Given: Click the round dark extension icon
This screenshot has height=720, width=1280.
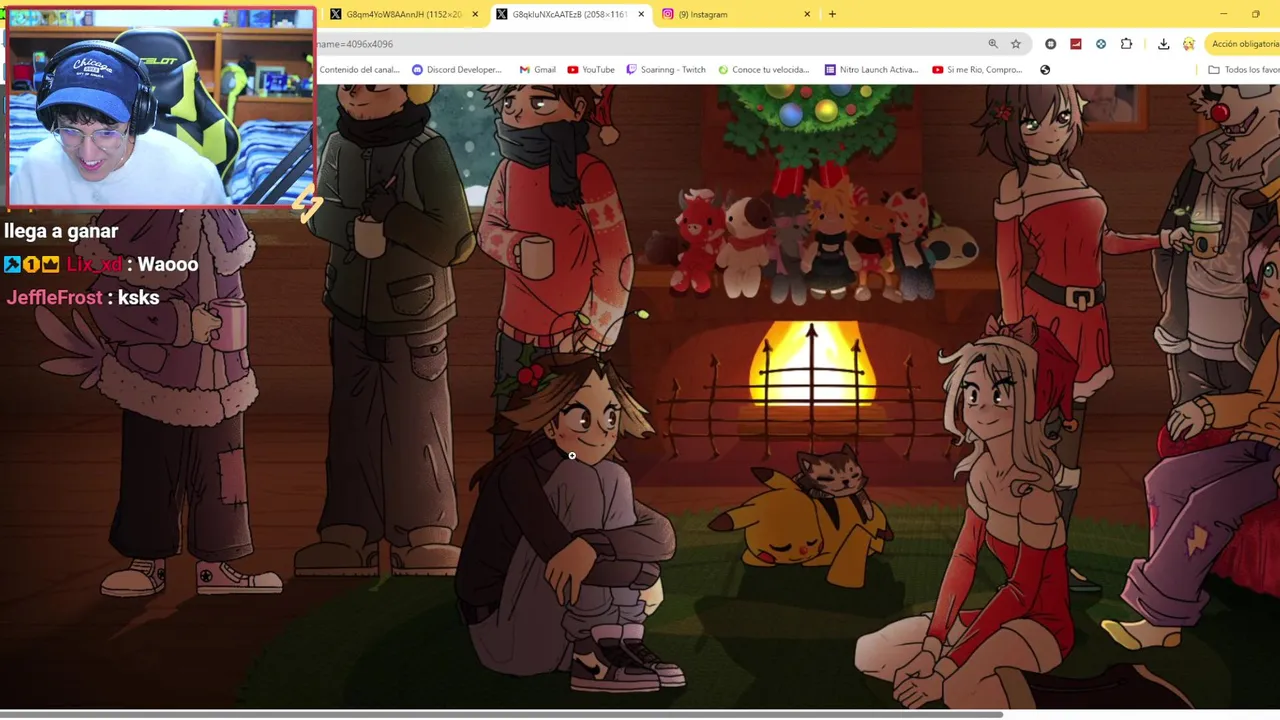Looking at the screenshot, I should click(1050, 44).
